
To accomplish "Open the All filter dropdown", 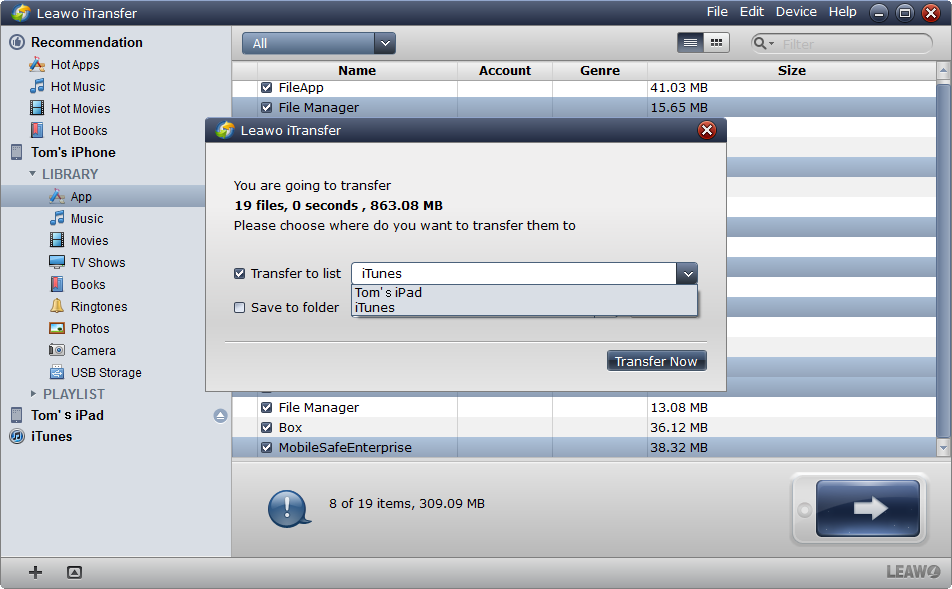I will pos(319,43).
